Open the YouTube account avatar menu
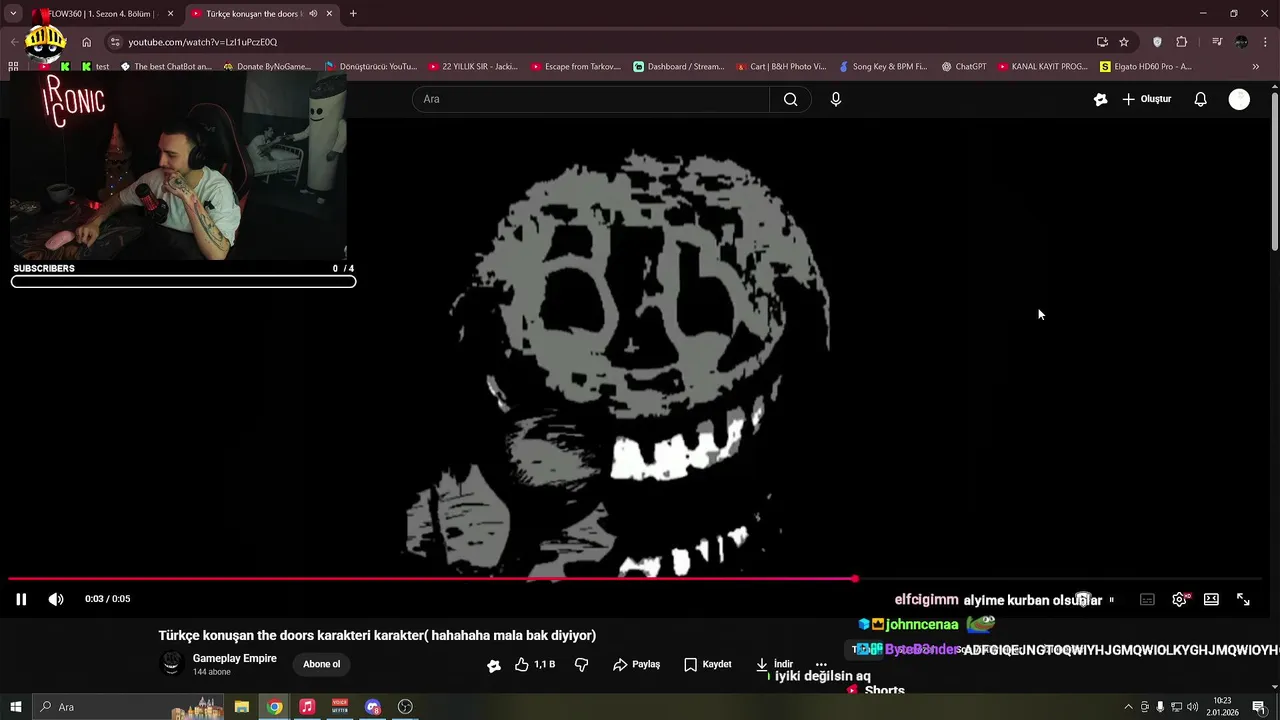Viewport: 1280px width, 720px height. (x=1239, y=99)
